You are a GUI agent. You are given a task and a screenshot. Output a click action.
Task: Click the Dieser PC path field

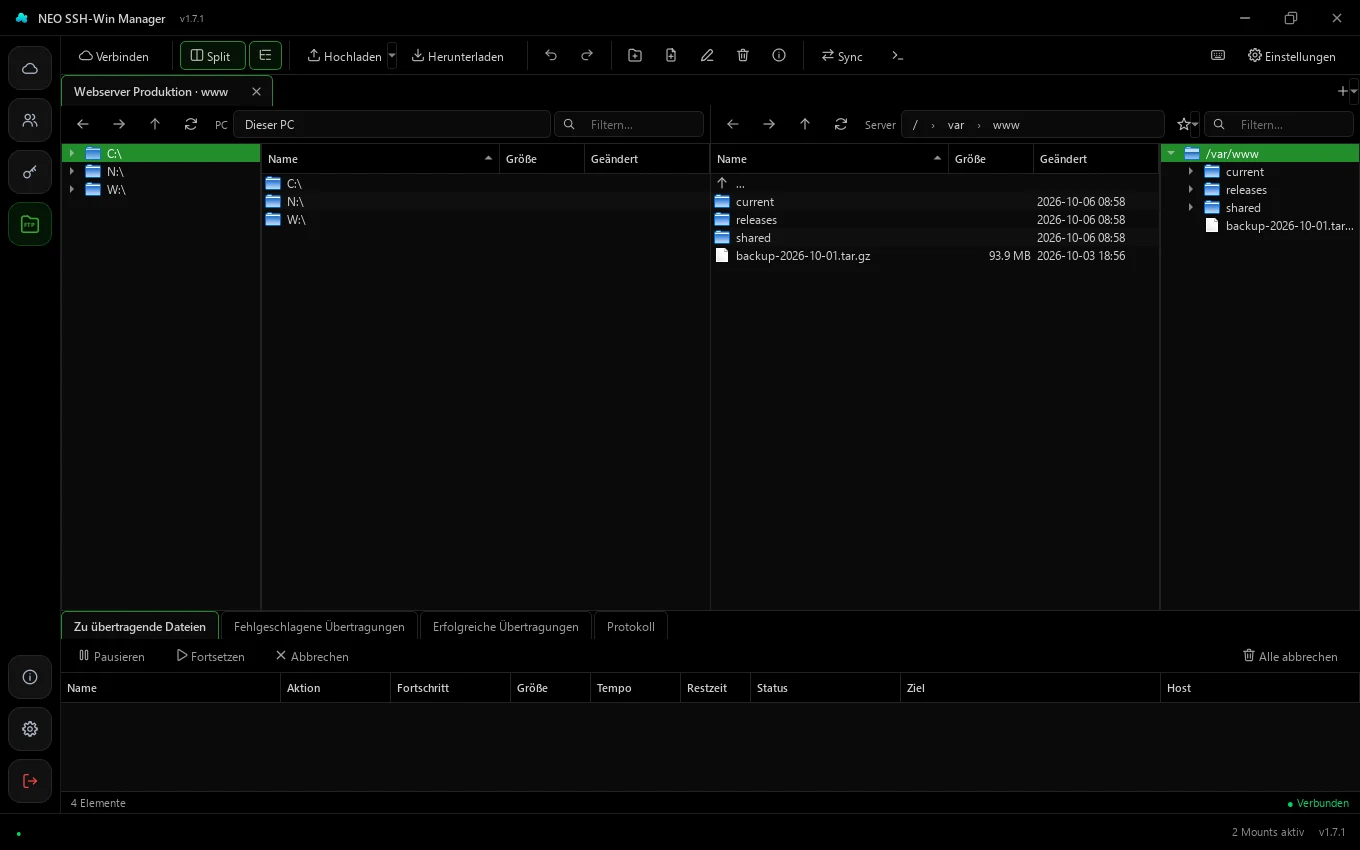392,124
